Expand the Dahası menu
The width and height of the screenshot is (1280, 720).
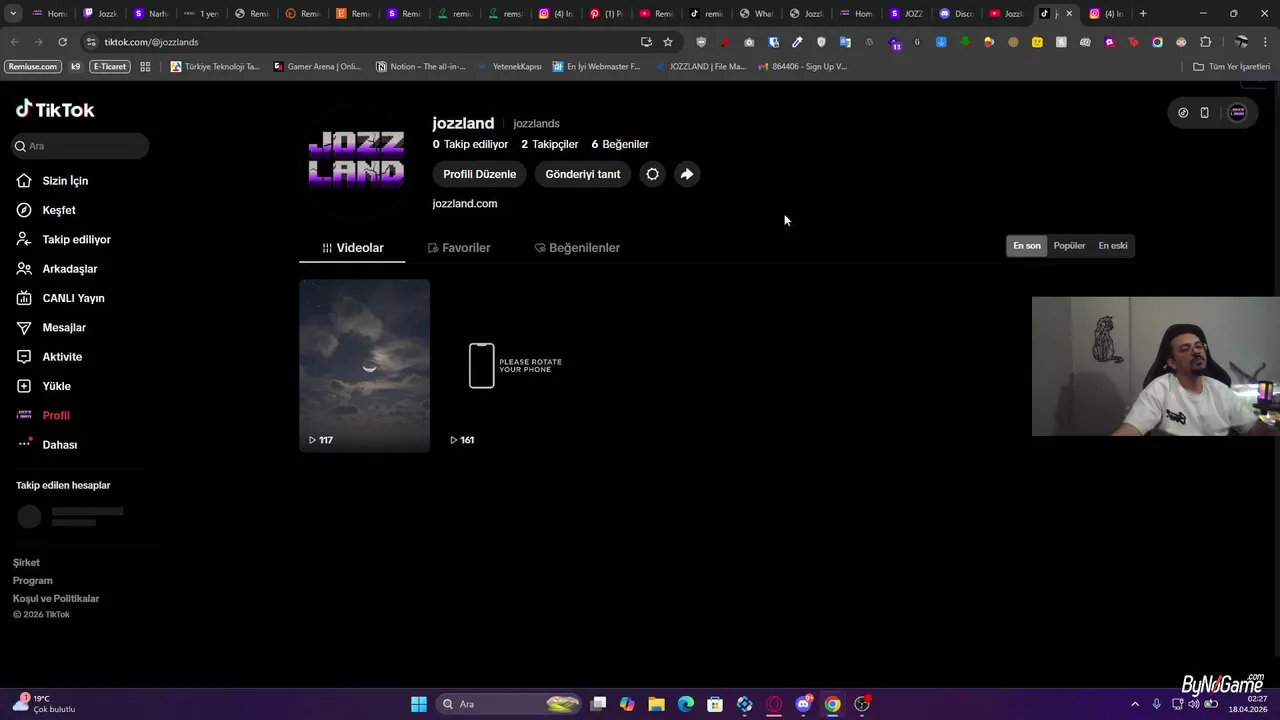(x=59, y=445)
